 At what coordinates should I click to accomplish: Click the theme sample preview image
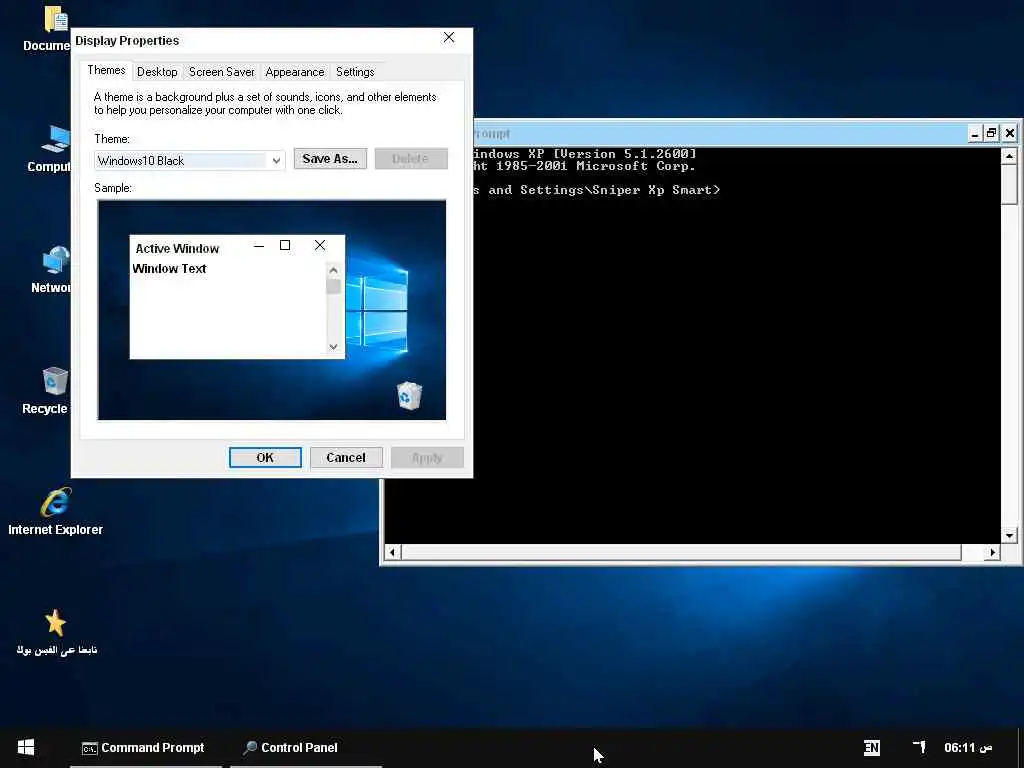pyautogui.click(x=272, y=310)
